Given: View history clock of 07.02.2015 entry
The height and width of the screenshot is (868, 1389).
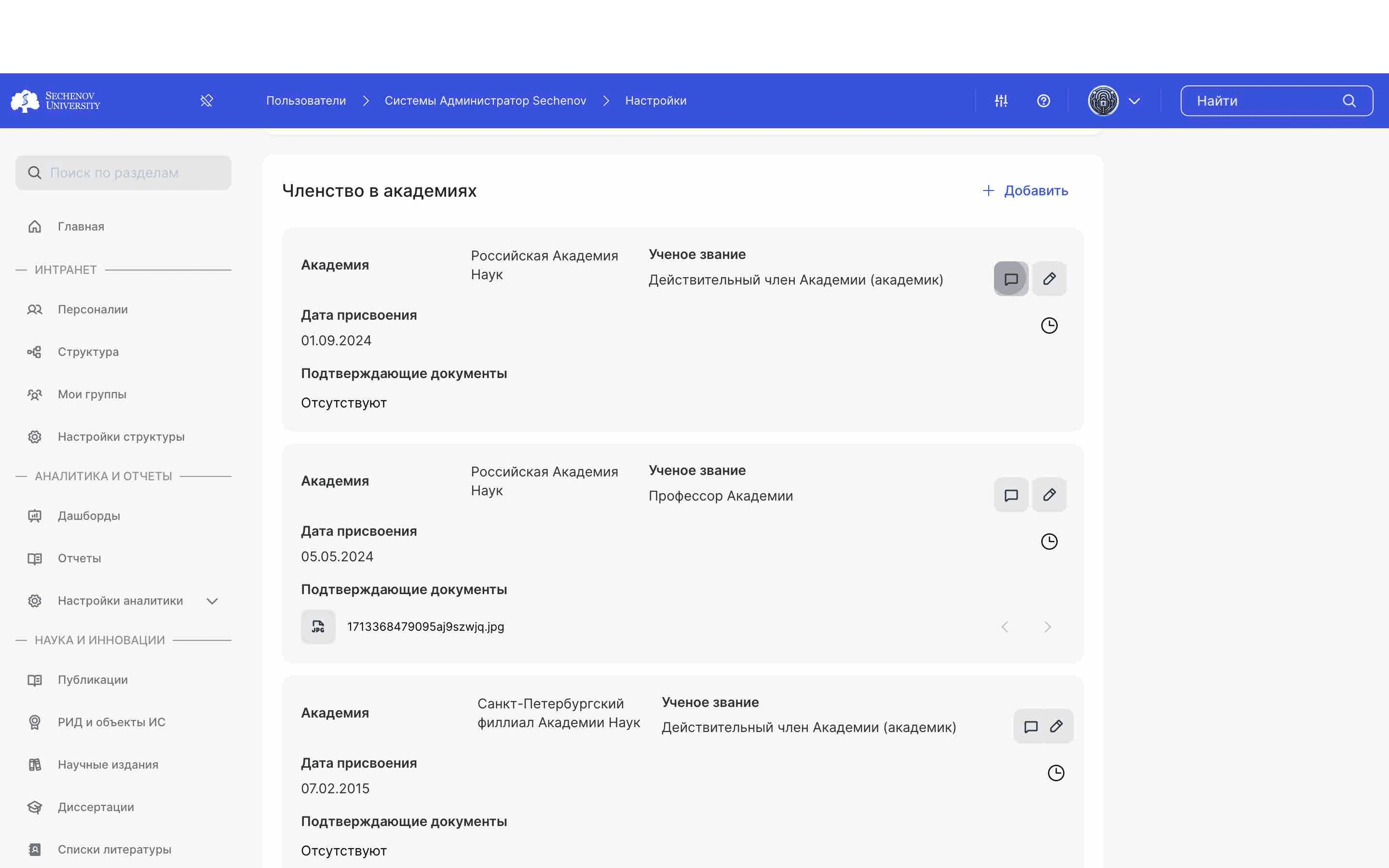Looking at the screenshot, I should [x=1056, y=773].
